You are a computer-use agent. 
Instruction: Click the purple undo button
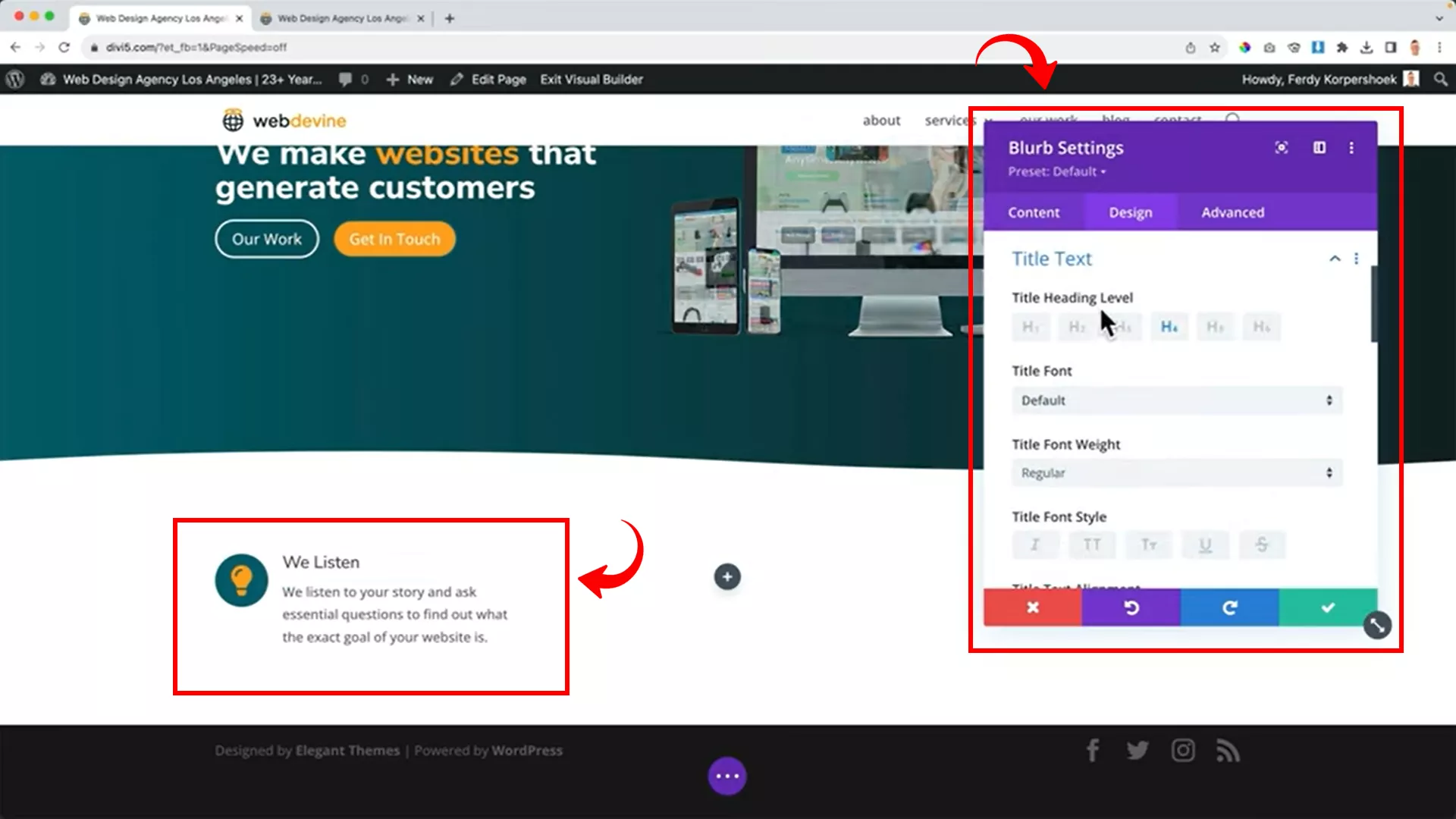coord(1131,607)
